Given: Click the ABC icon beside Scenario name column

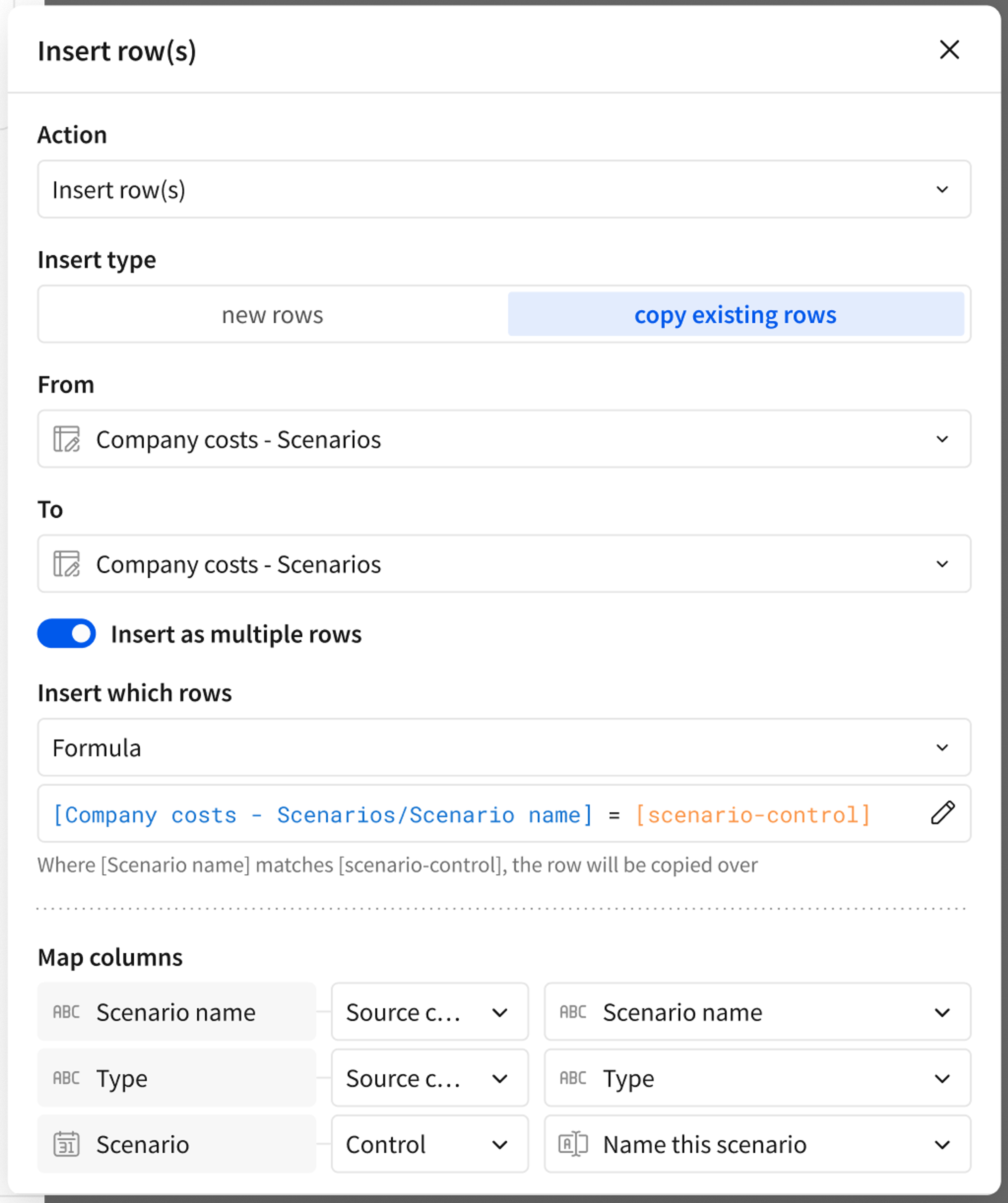Looking at the screenshot, I should click(66, 1012).
